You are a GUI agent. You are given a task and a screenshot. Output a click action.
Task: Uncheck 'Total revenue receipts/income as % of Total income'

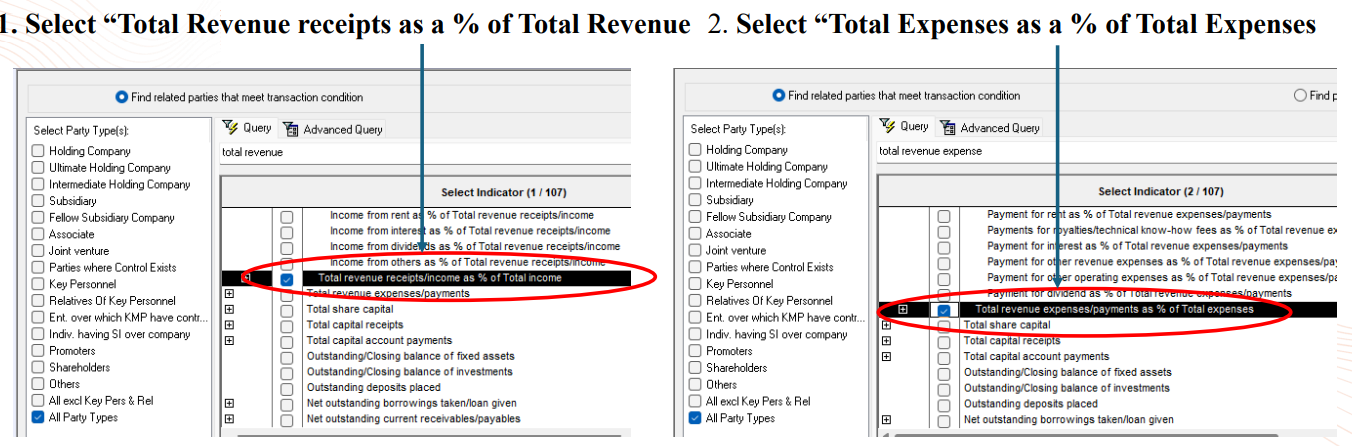[x=287, y=279]
